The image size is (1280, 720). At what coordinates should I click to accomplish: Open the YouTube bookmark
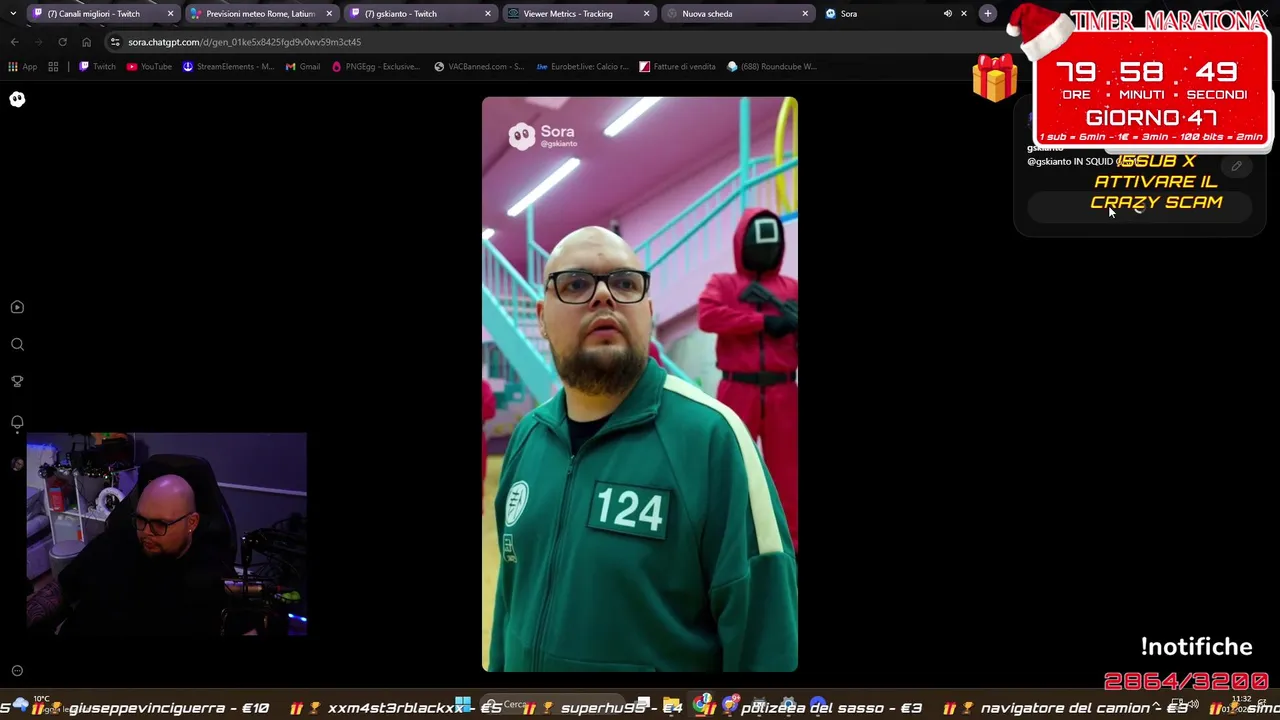point(149,67)
